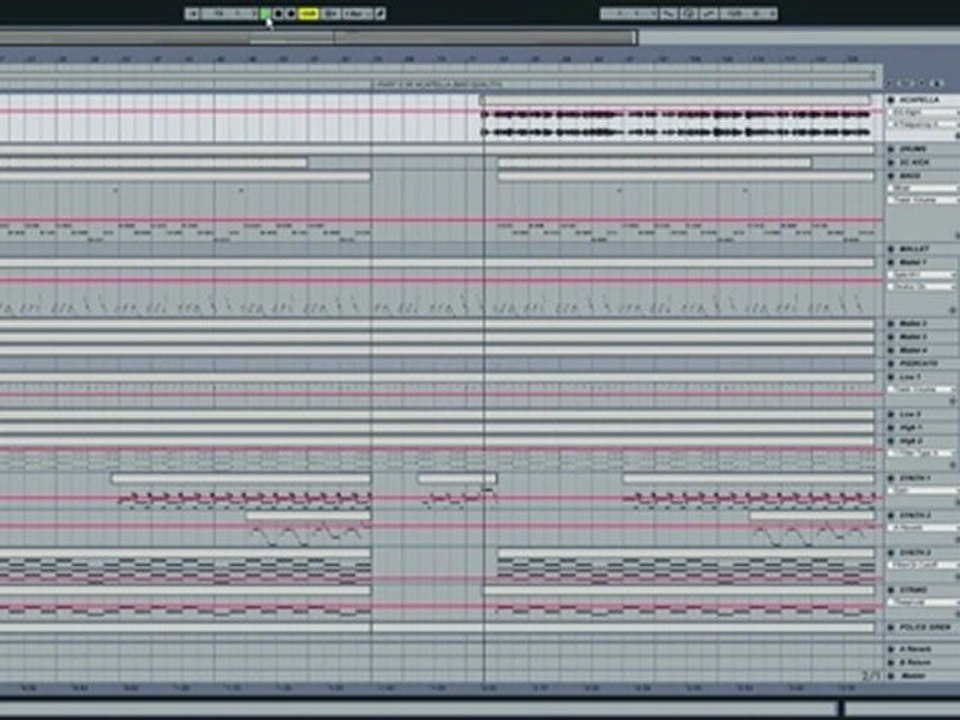Unfold the Mallet 4 track triangle
The height and width of the screenshot is (720, 960).
[891, 350]
